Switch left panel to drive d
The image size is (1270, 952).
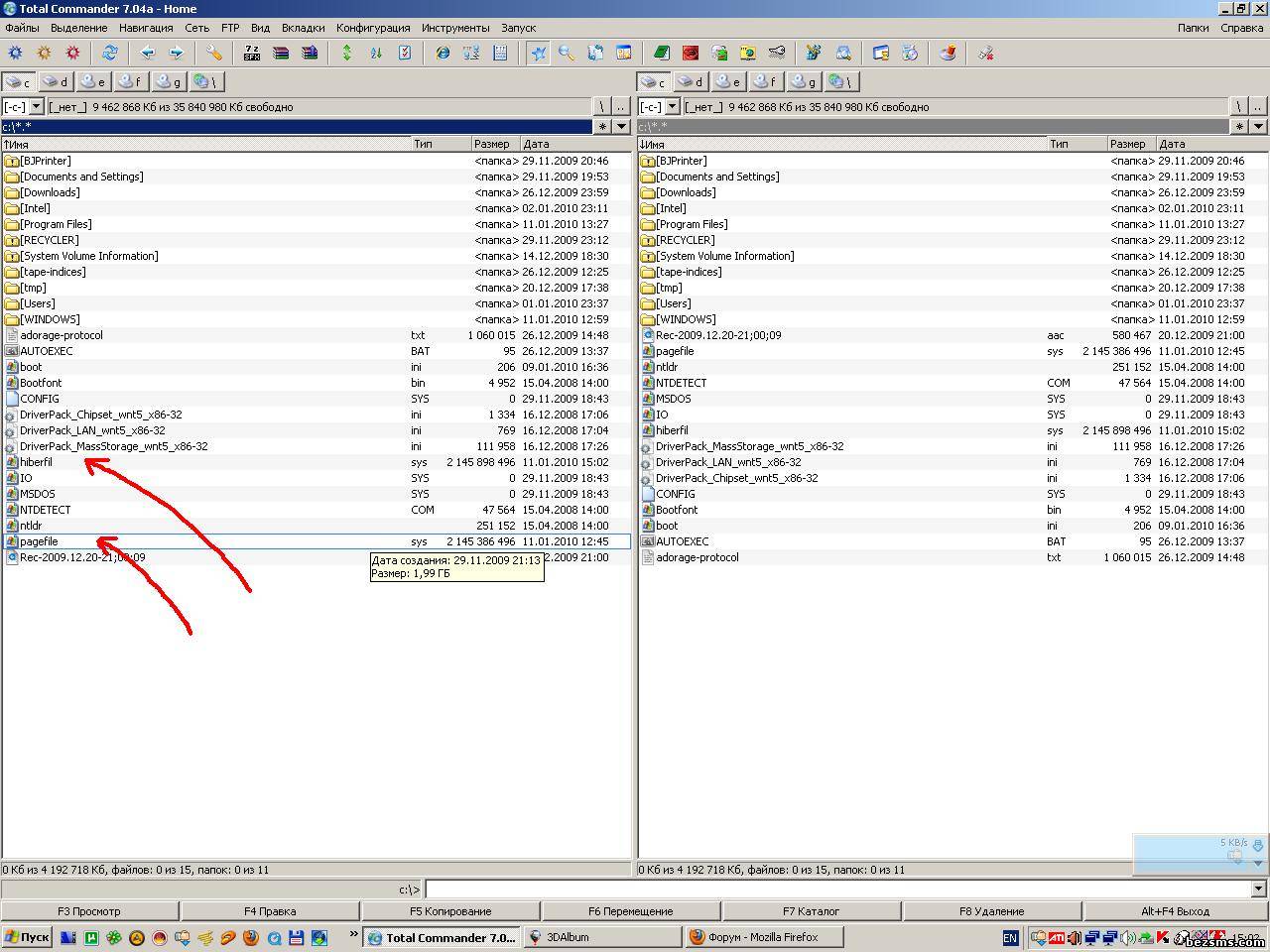(57, 82)
